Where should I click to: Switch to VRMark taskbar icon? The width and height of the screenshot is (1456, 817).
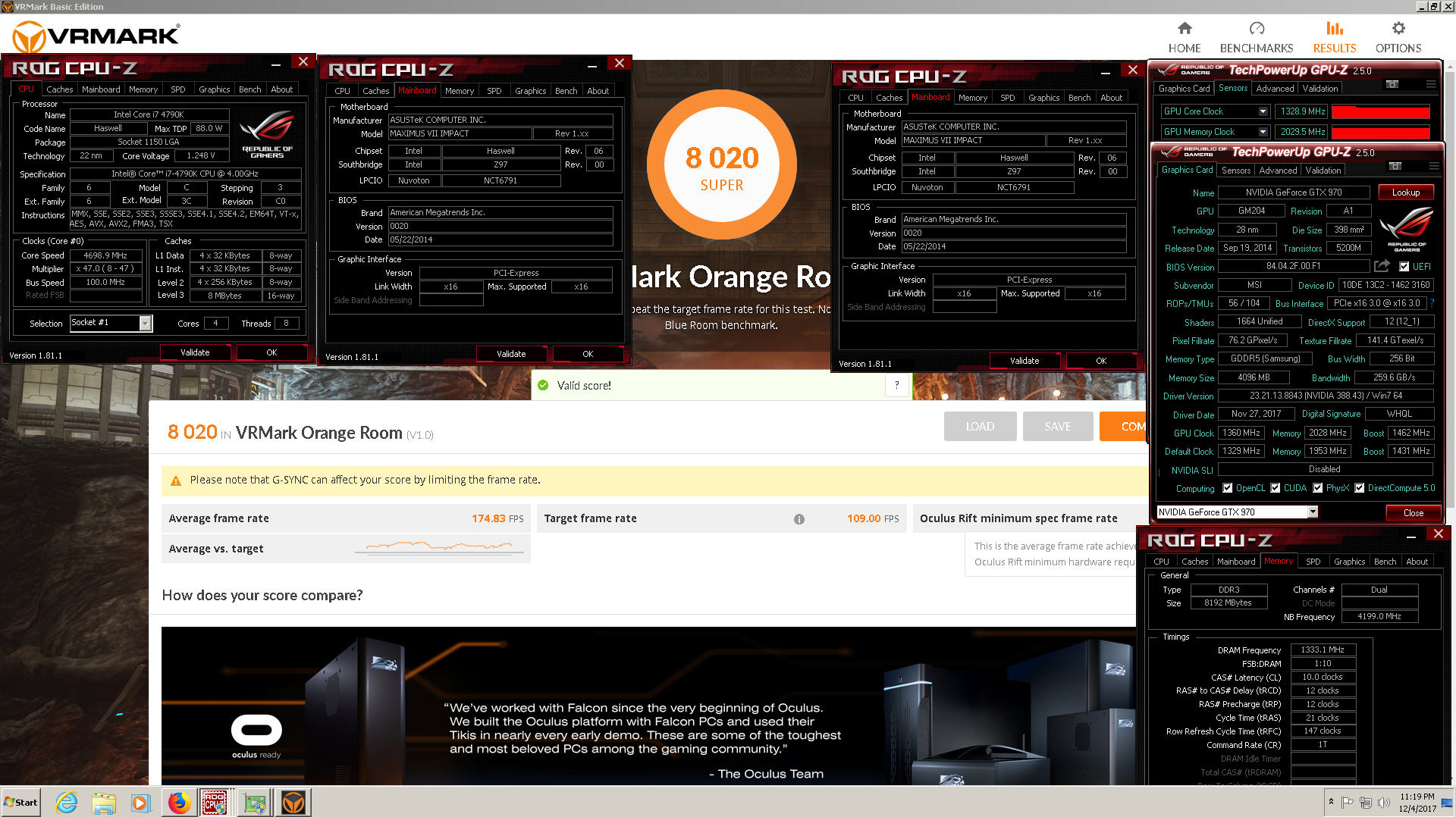293,803
